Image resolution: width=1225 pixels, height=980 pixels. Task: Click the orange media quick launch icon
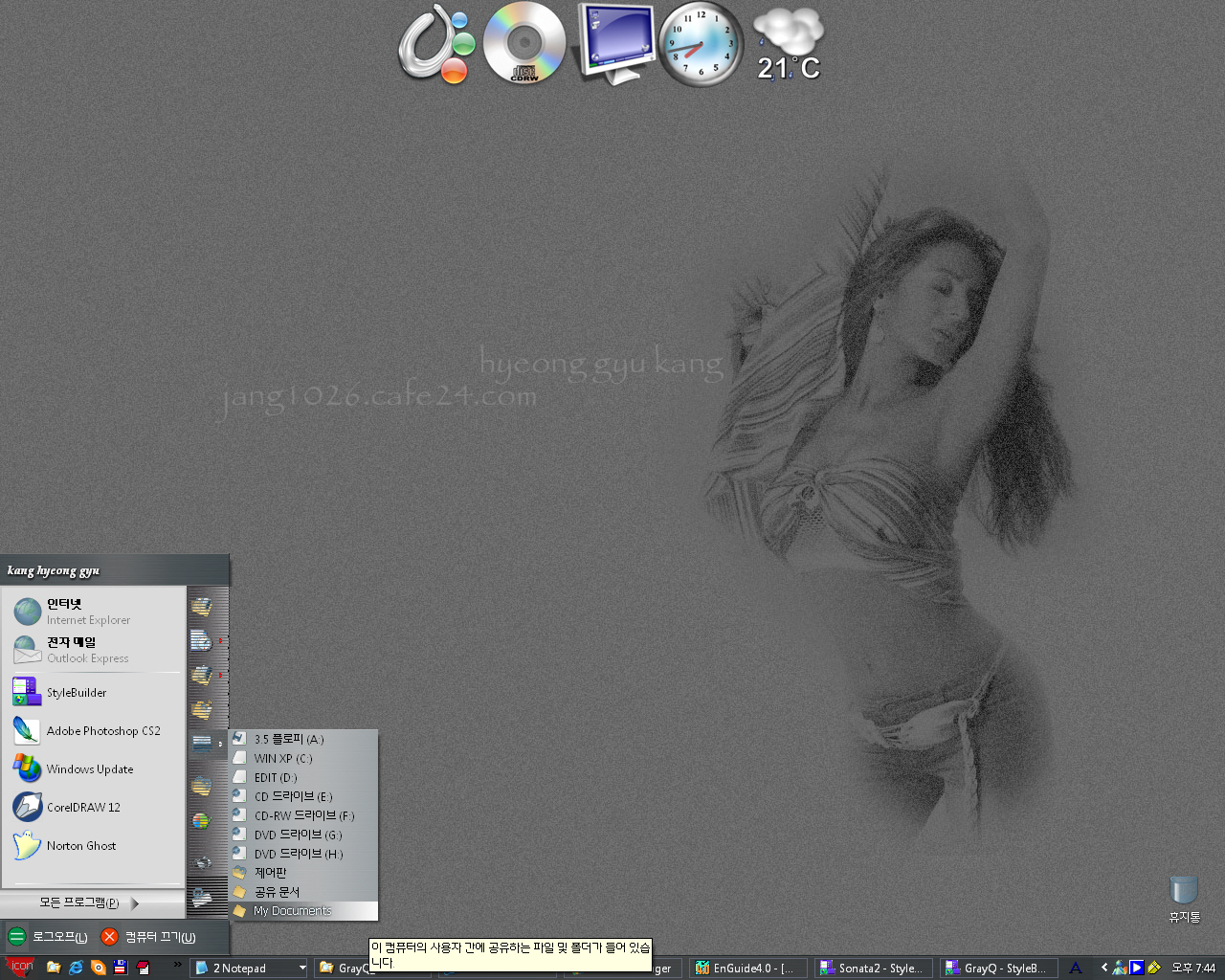[98, 968]
